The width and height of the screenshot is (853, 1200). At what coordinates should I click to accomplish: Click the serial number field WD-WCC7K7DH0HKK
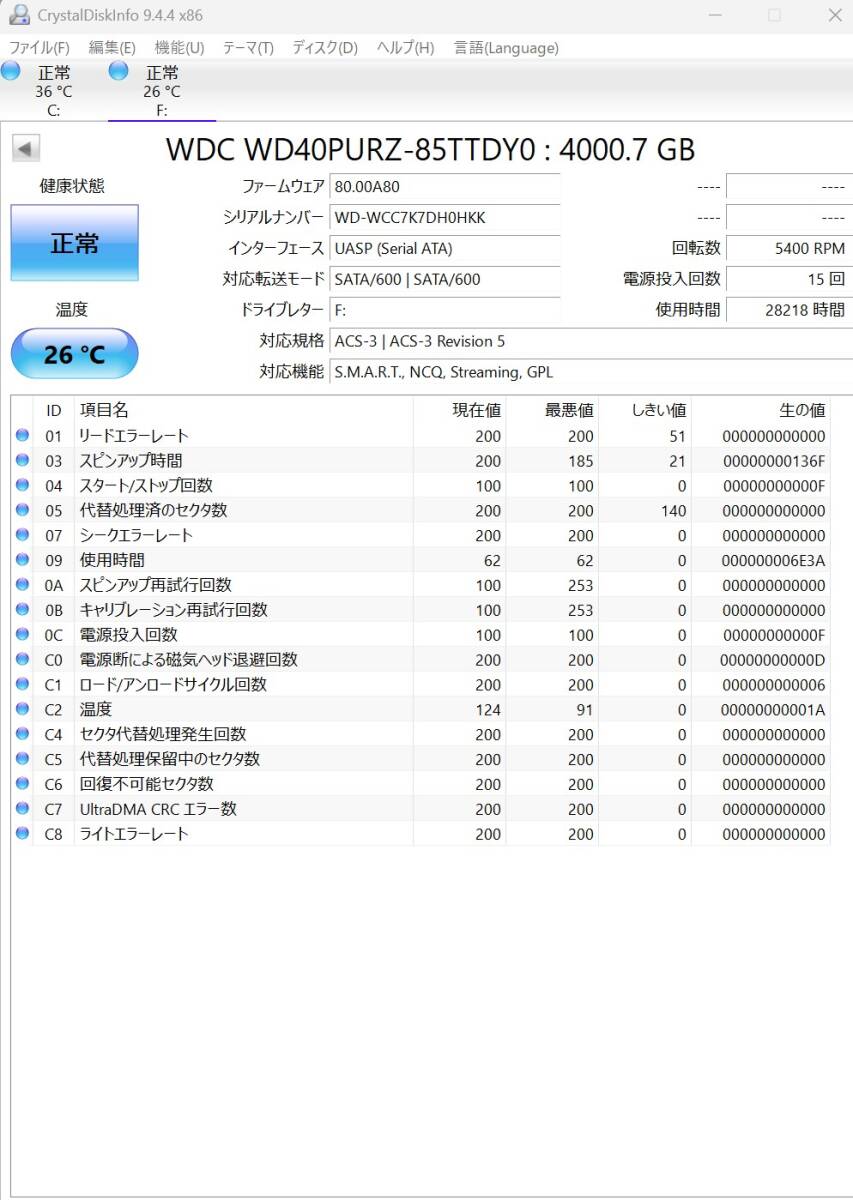(x=445, y=217)
